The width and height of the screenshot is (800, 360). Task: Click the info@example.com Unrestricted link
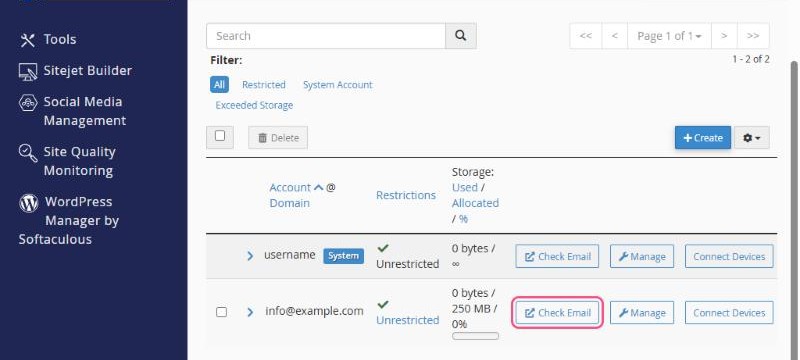[408, 320]
